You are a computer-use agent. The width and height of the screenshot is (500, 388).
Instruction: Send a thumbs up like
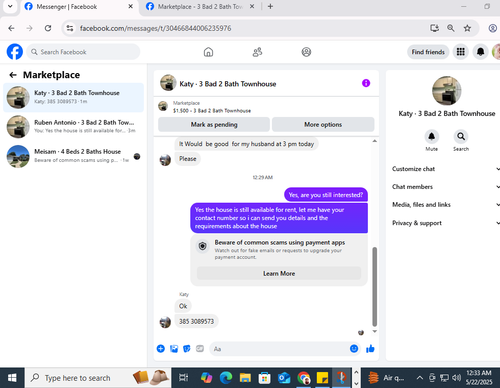pyautogui.click(x=370, y=349)
